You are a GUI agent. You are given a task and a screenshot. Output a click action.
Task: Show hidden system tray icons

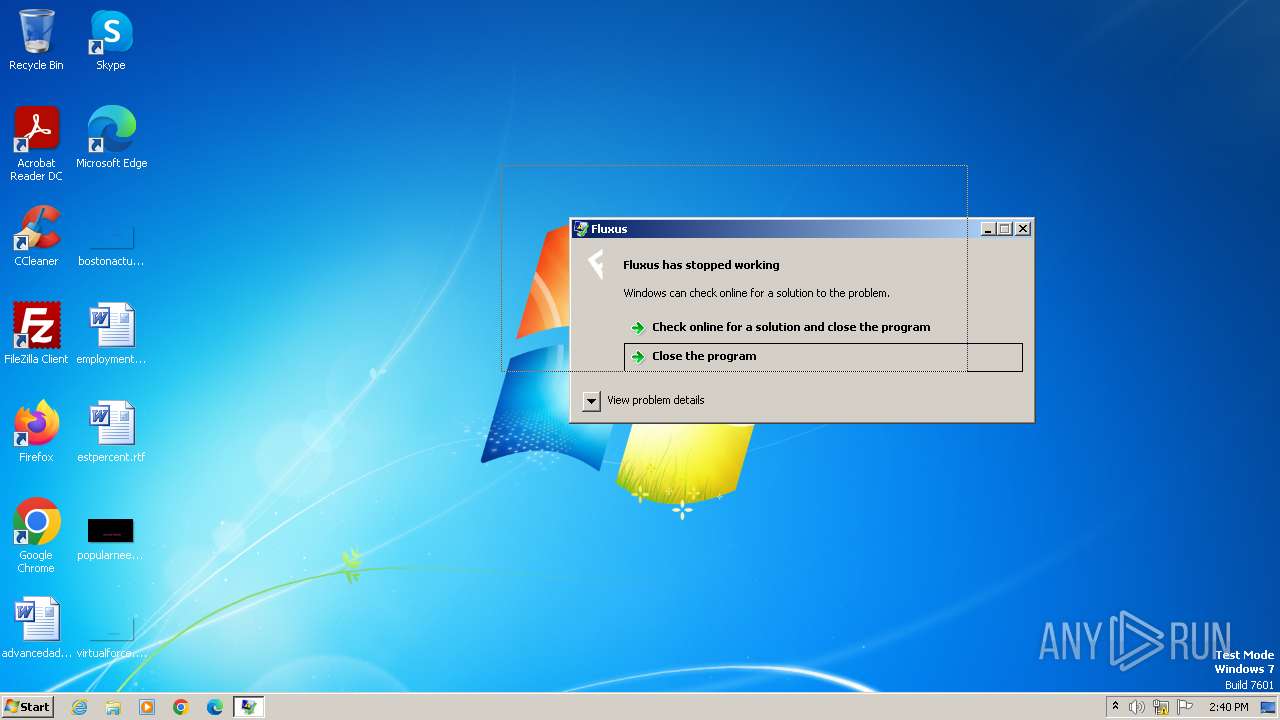tap(1115, 707)
